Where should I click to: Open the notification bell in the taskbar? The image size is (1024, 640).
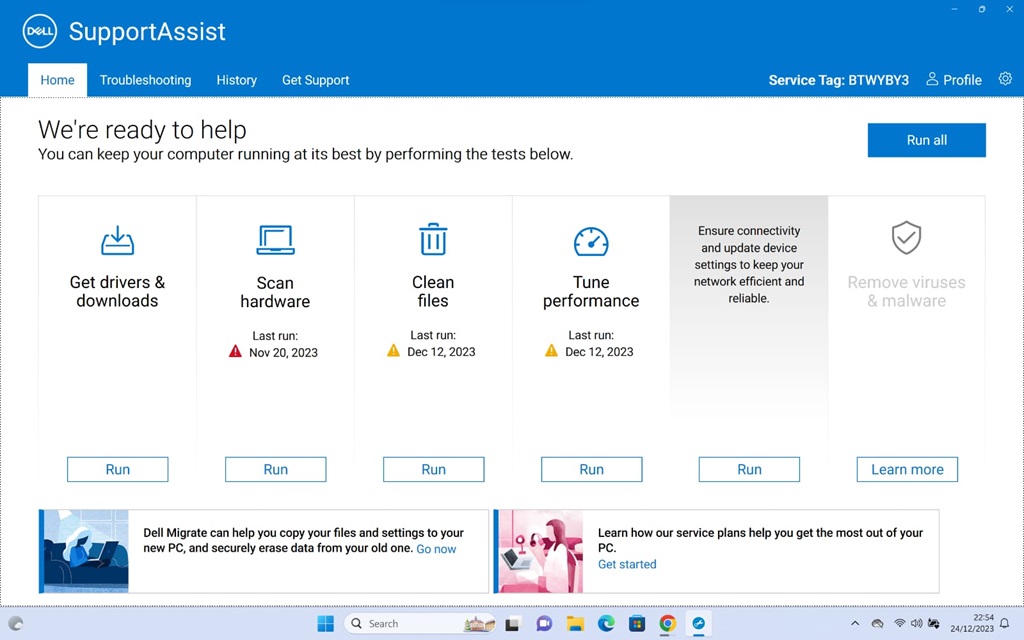coord(1004,623)
